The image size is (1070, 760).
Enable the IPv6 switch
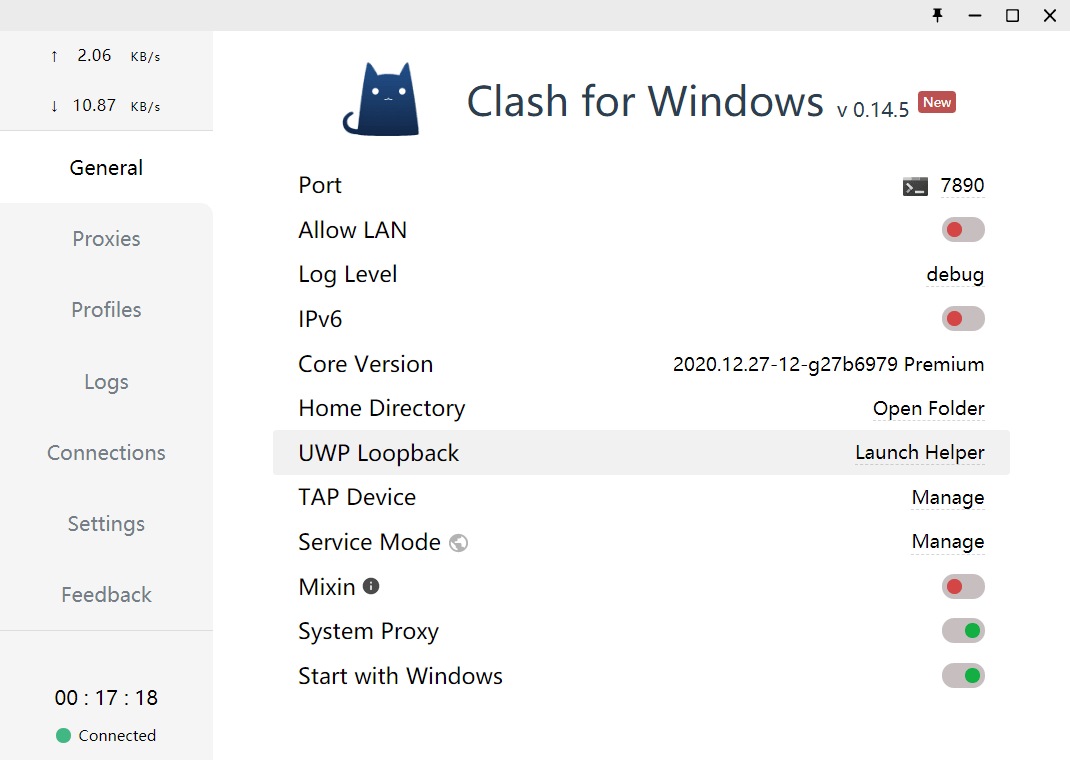tap(963, 319)
